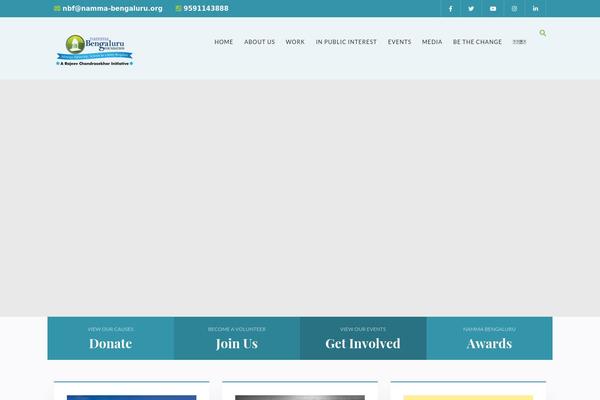Click the envelope icon beside email

tap(57, 8)
